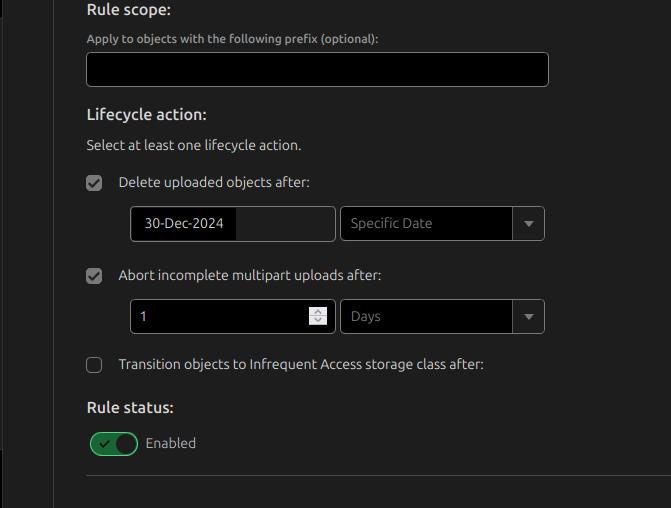Viewport: 671px width, 508px height.
Task: Click the 'Lifecycle action:' heading
Action: [x=146, y=115]
